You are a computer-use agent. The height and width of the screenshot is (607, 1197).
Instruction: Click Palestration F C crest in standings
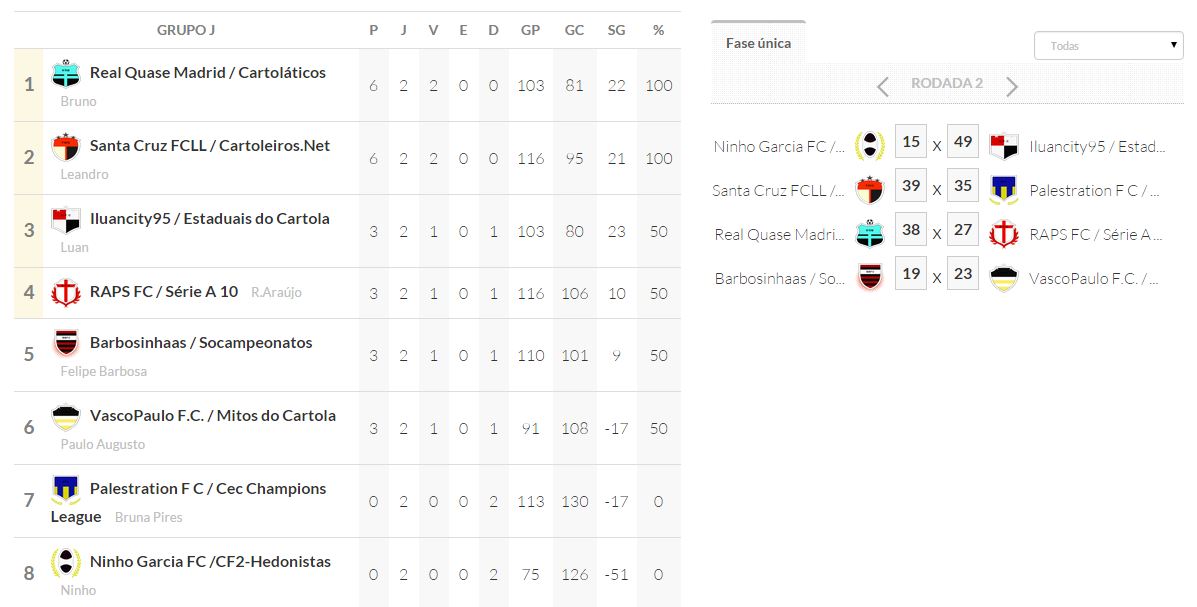coord(66,489)
